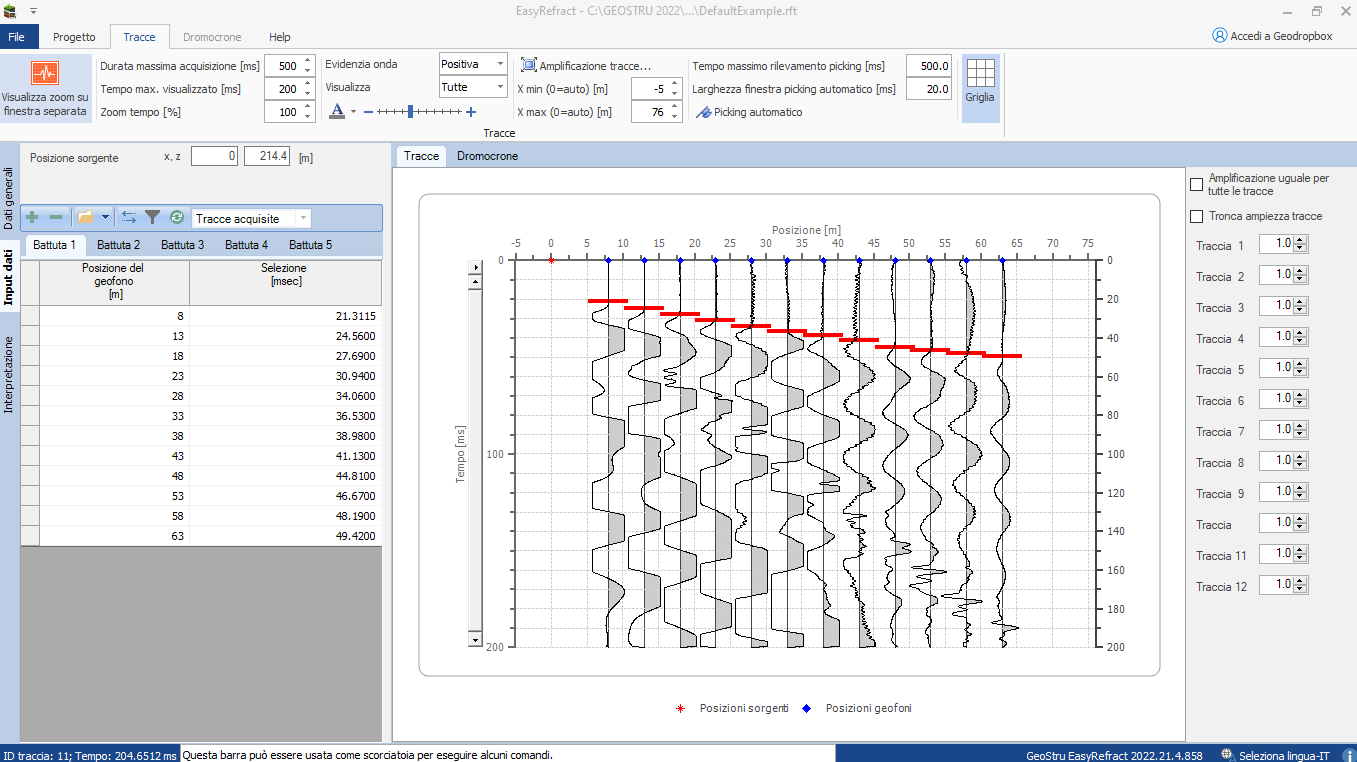
Task: Click the Traccia 1 amplification stepper
Action: point(1301,244)
